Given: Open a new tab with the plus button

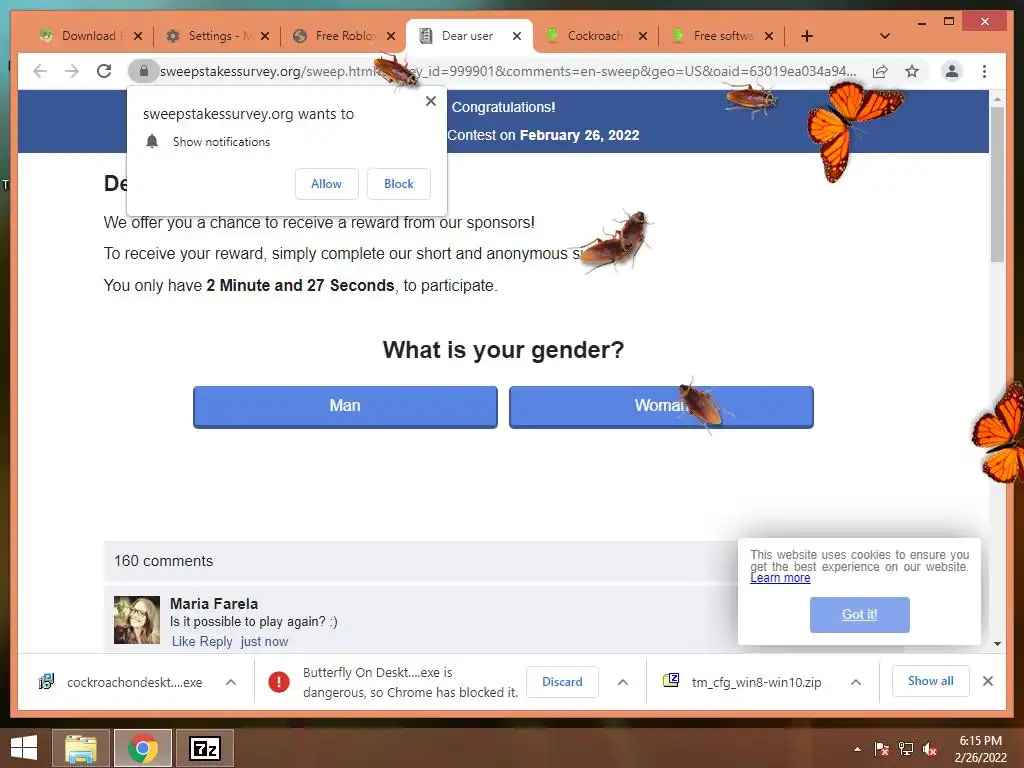Looking at the screenshot, I should [x=807, y=36].
